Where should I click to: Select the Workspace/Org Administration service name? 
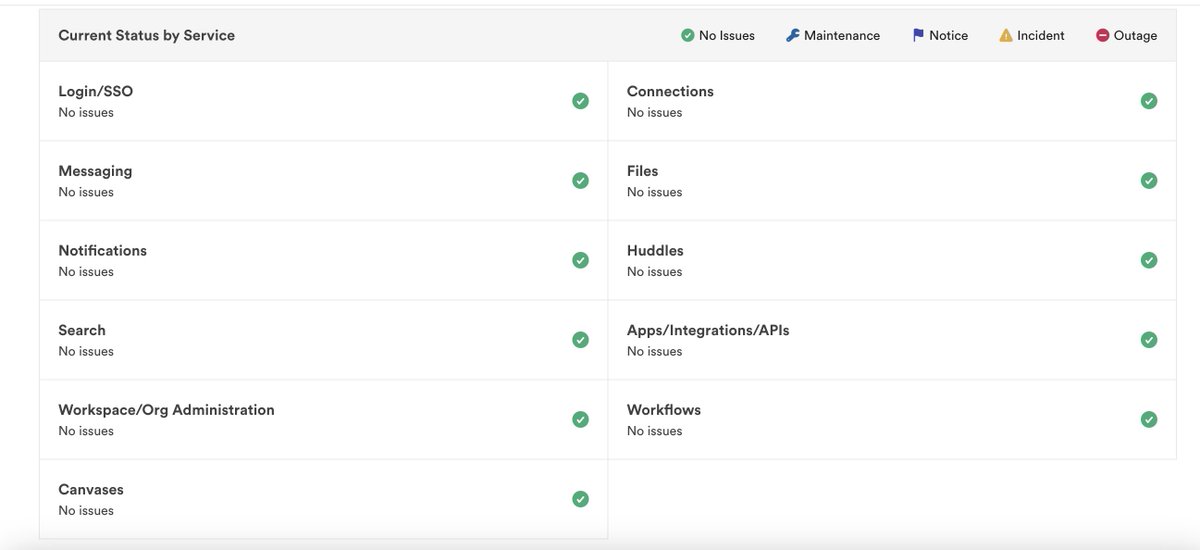point(166,410)
